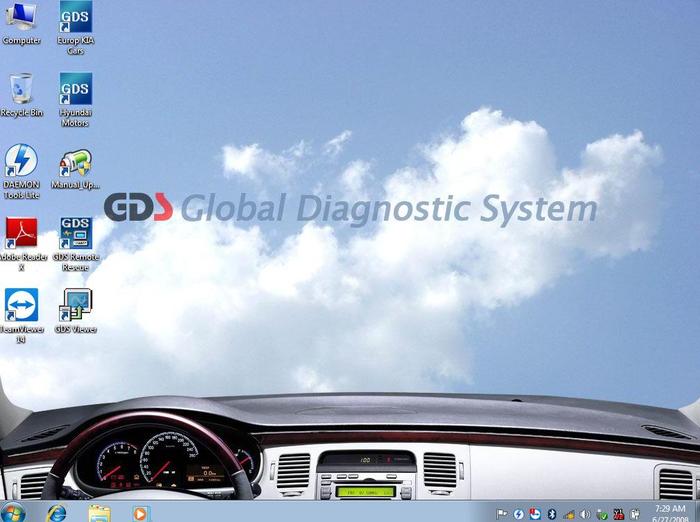
Task: Click the Windows Start button
Action: (17, 512)
